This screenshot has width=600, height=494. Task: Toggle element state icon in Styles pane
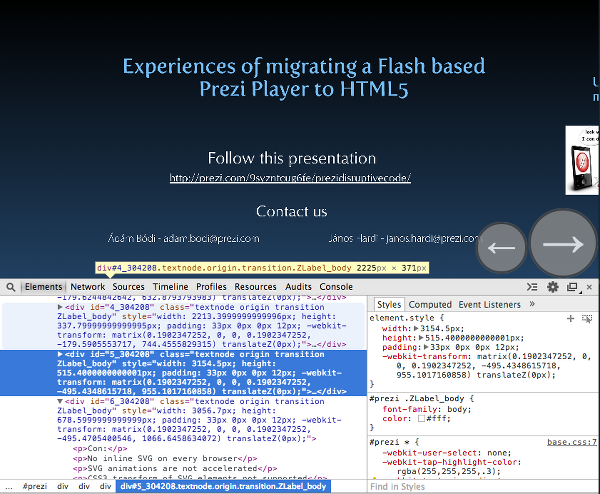[587, 318]
